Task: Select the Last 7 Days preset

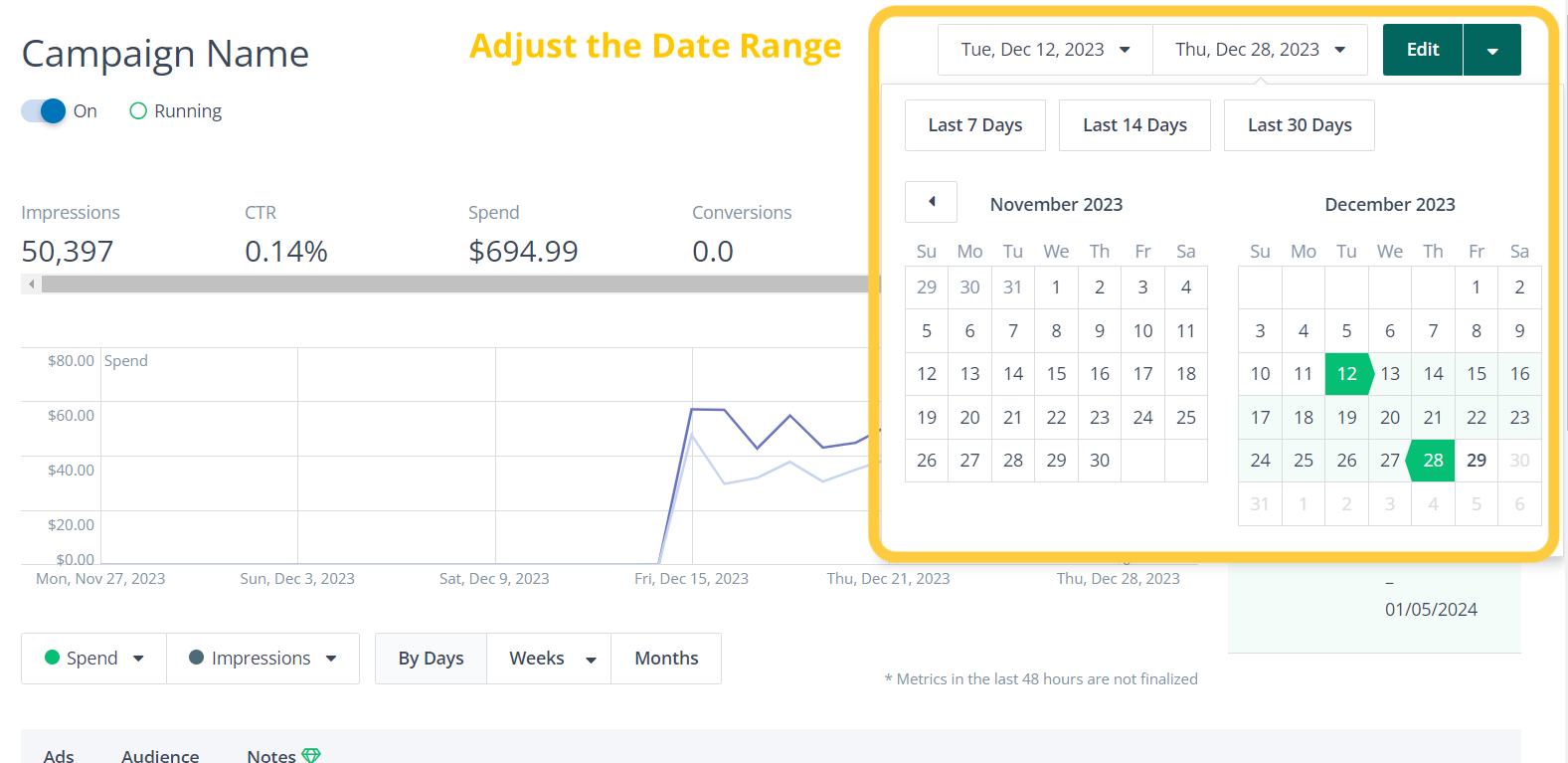Action: click(x=975, y=125)
